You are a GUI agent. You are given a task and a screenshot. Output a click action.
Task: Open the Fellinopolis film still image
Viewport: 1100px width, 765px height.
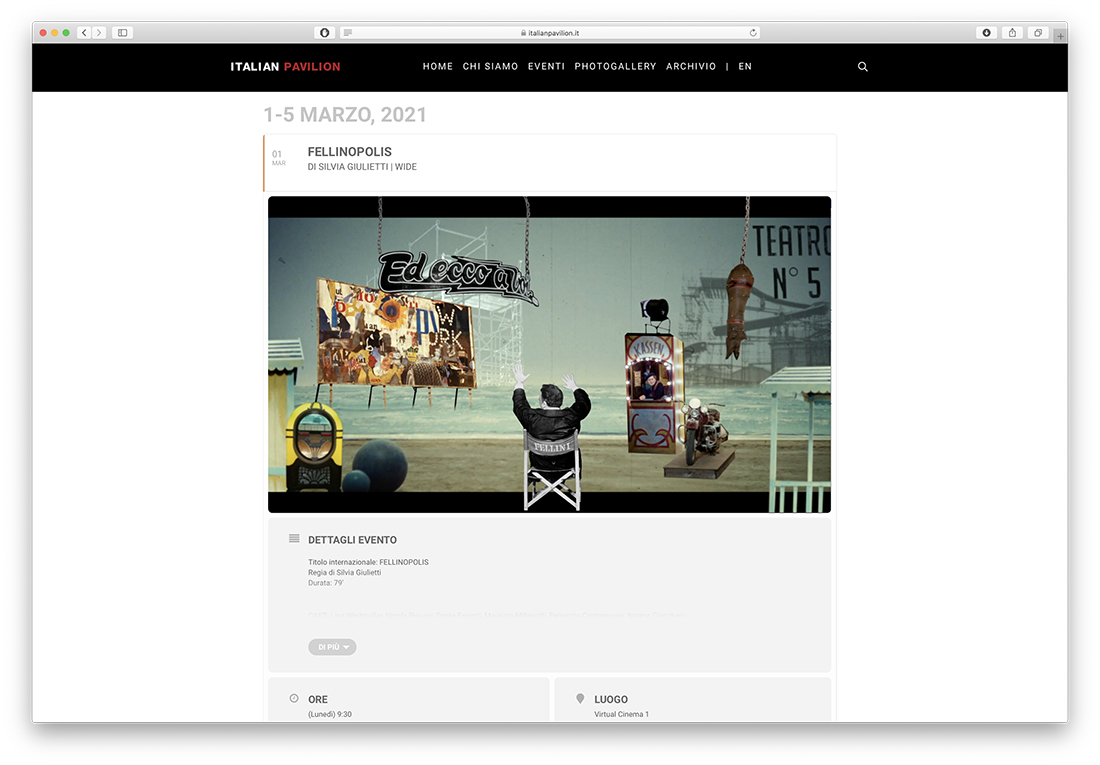549,354
